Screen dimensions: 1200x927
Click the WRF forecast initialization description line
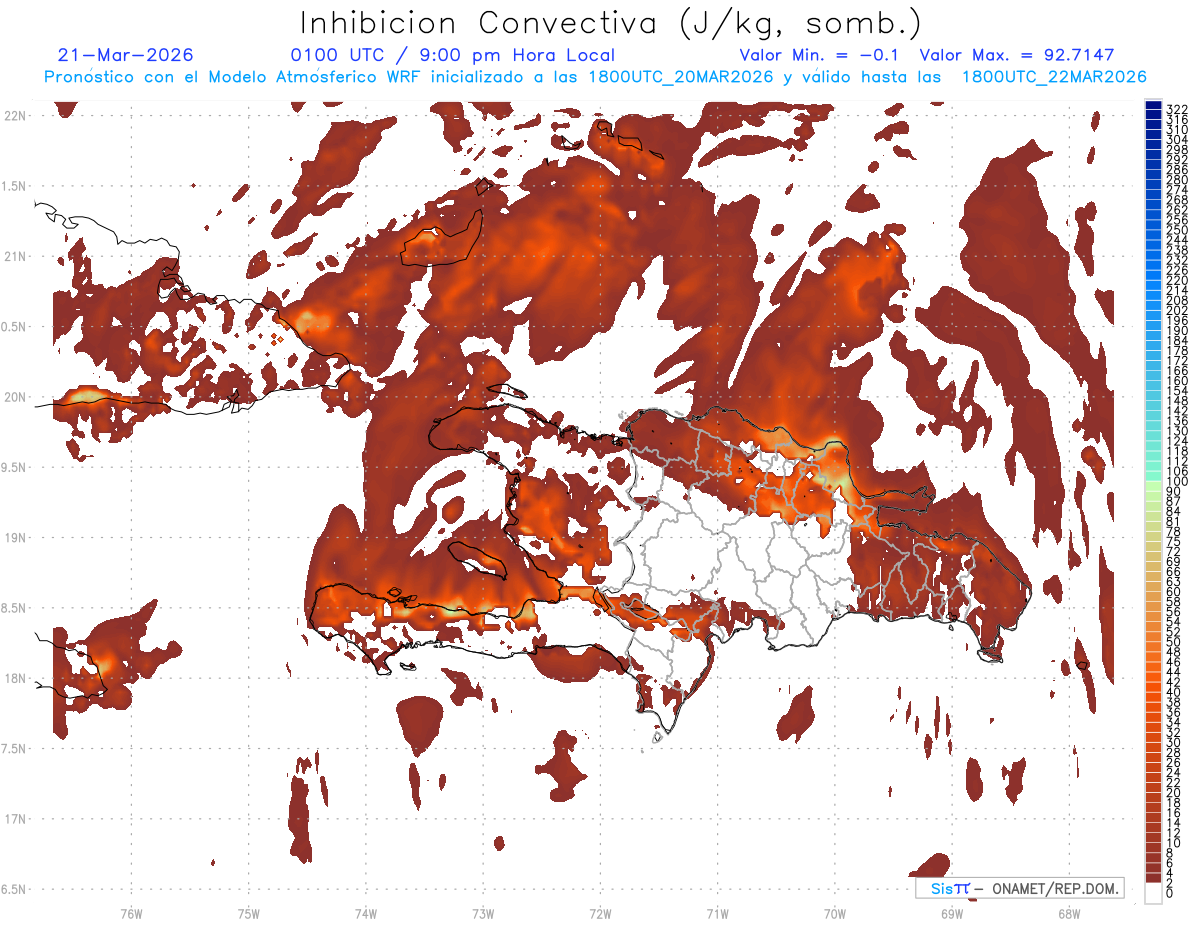pyautogui.click(x=595, y=77)
